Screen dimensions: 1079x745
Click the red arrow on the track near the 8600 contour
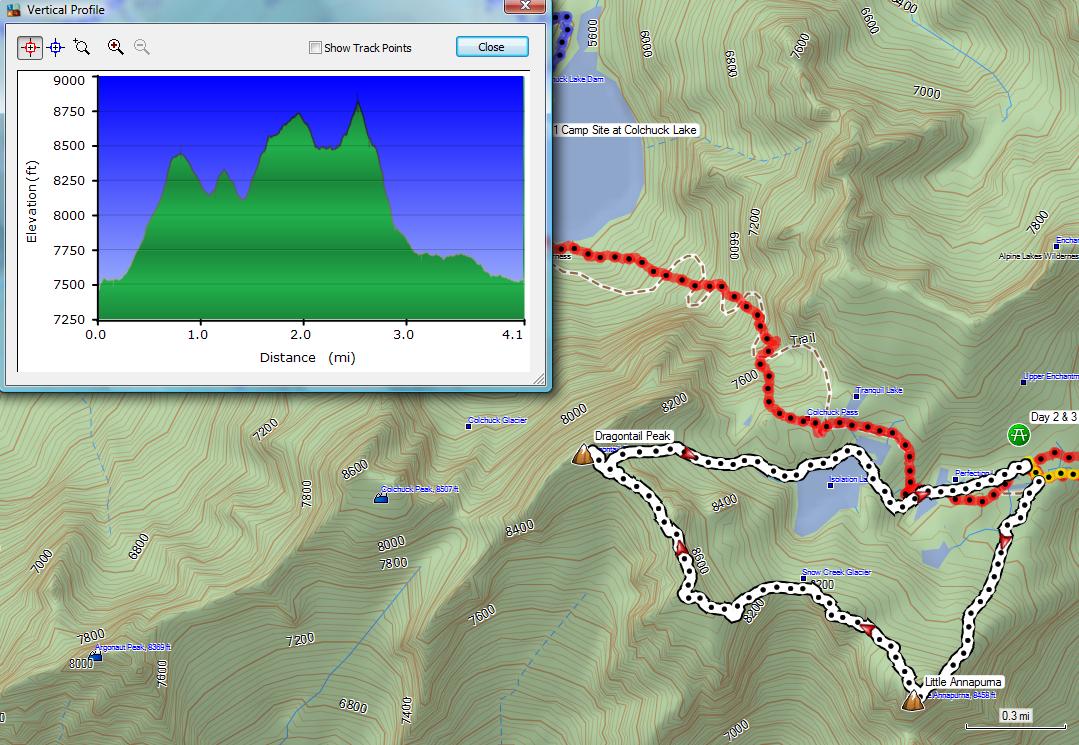681,548
